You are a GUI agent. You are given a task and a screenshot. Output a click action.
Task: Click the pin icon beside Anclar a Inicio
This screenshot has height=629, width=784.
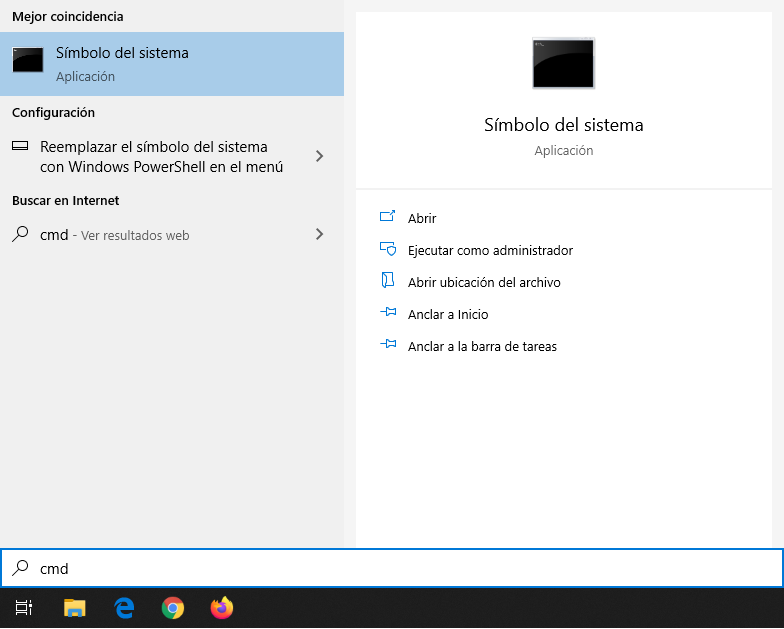point(388,312)
